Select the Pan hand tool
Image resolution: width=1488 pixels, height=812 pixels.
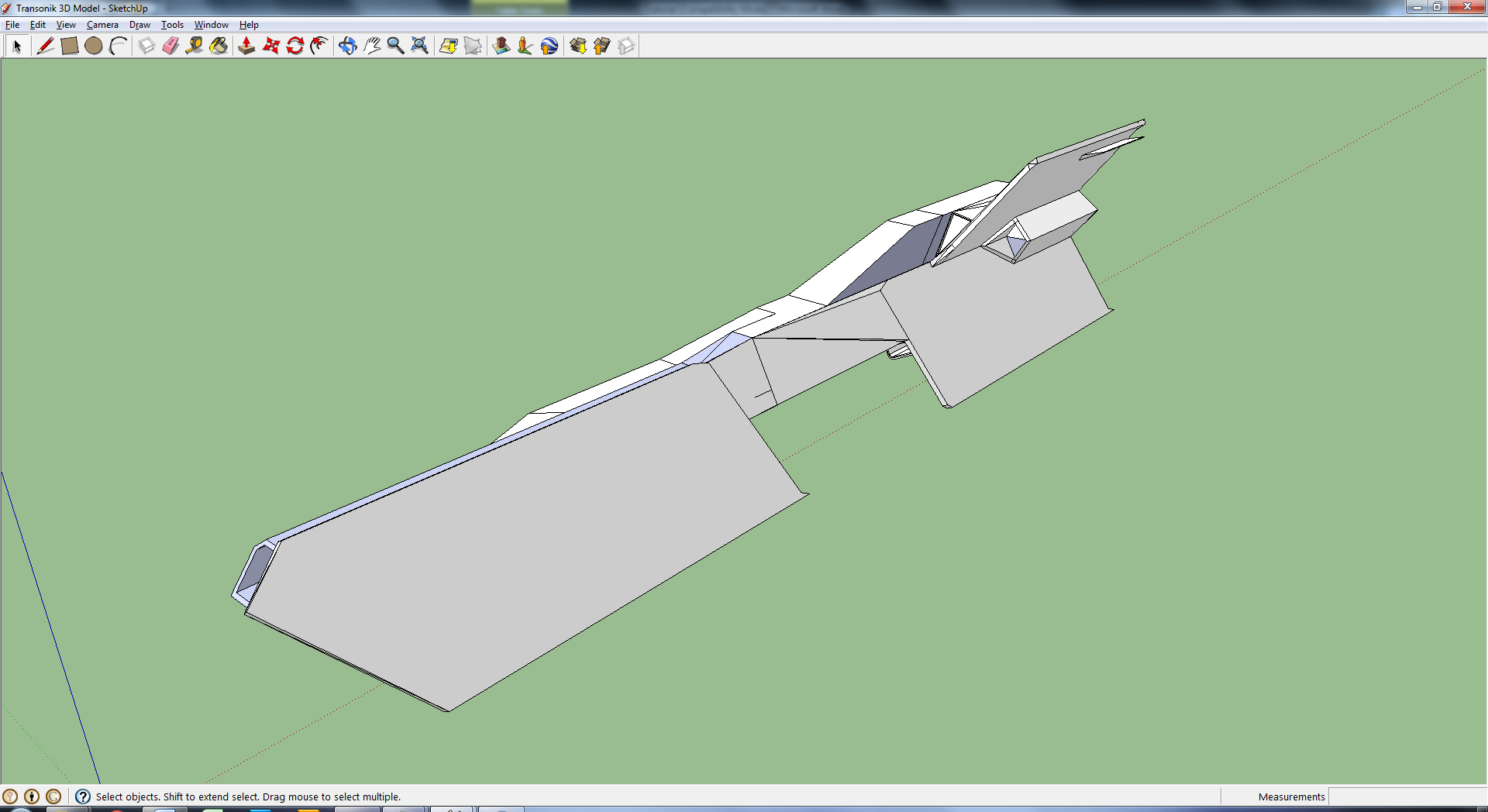click(x=371, y=46)
